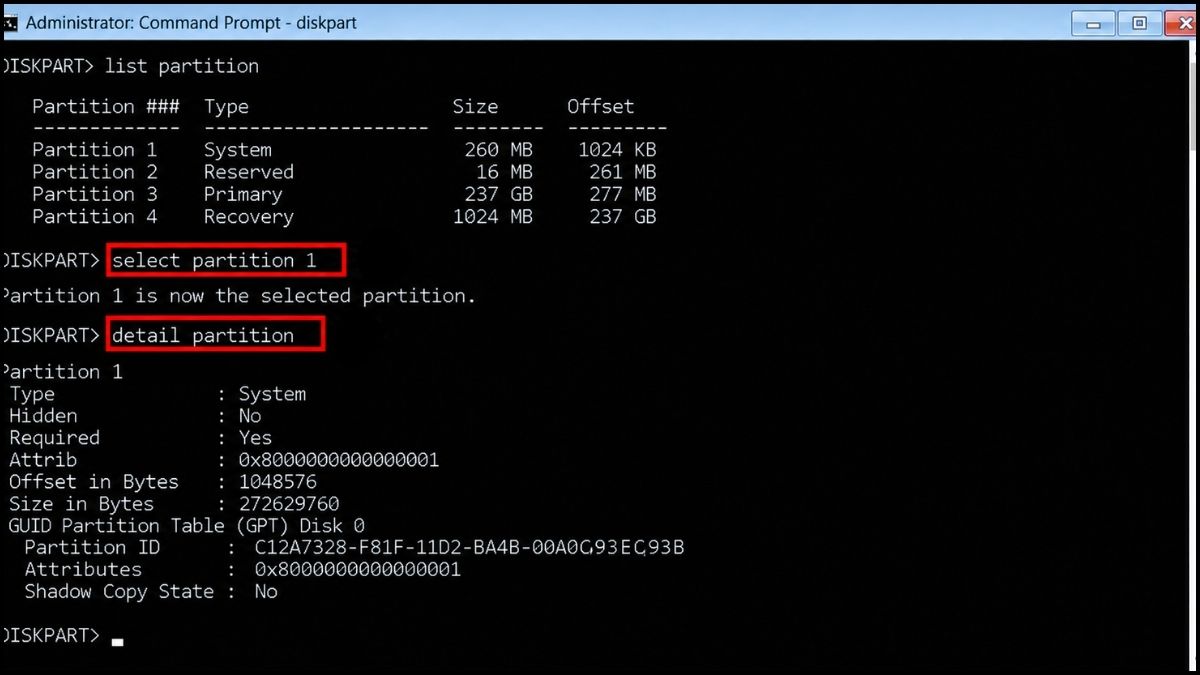
Task: Click 'Partition 1 is now the selected partition.' message
Action: coord(240,296)
